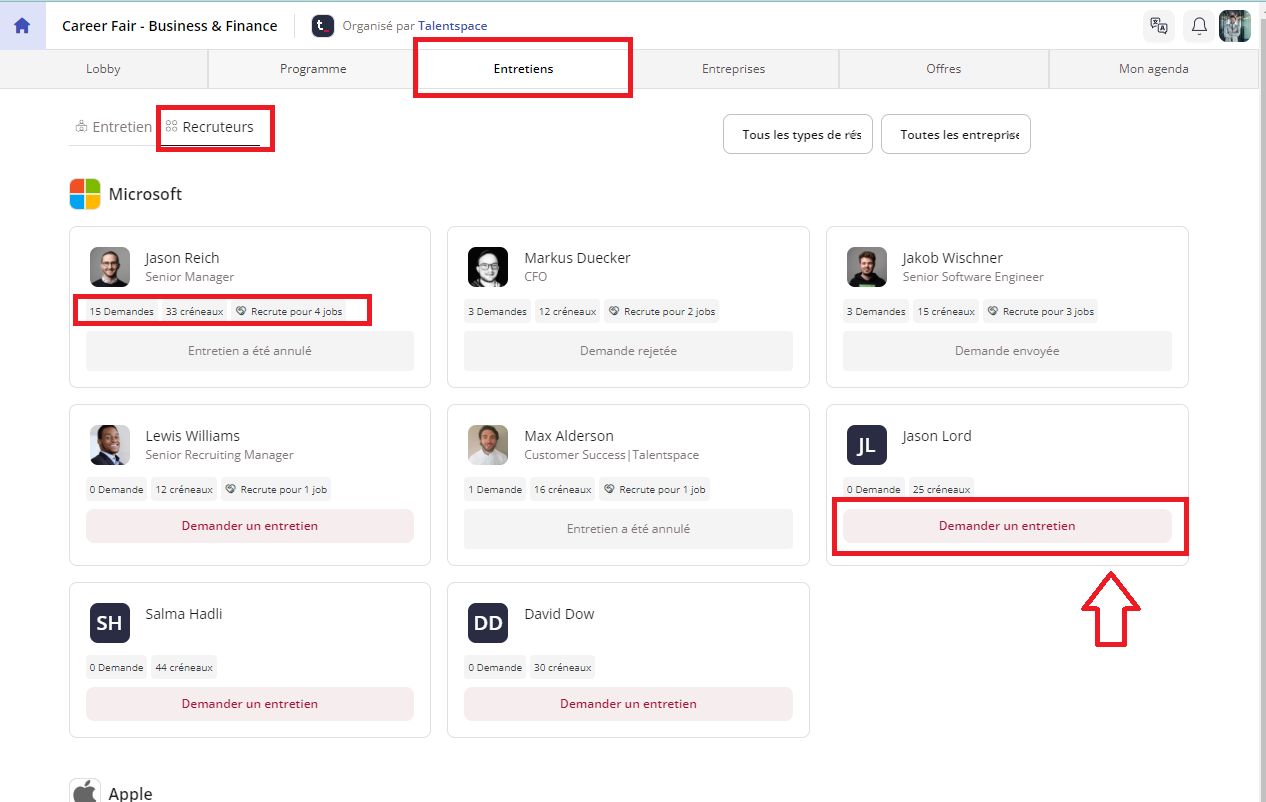Click Max Alderson's 'Entretien a été annulé' button
Image resolution: width=1266 pixels, height=802 pixels.
pos(628,529)
